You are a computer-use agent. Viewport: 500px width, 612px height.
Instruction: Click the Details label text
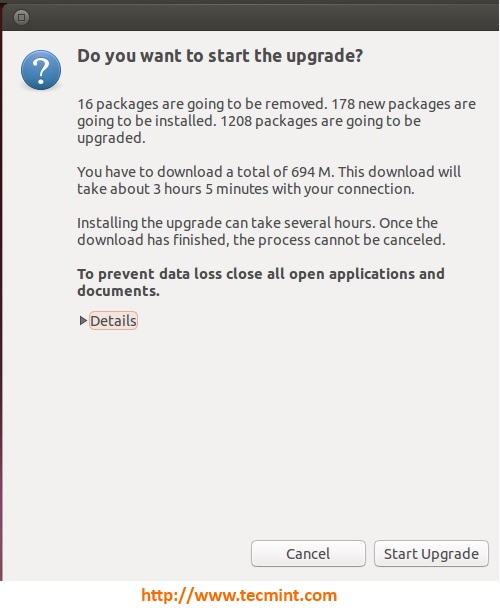(x=113, y=321)
